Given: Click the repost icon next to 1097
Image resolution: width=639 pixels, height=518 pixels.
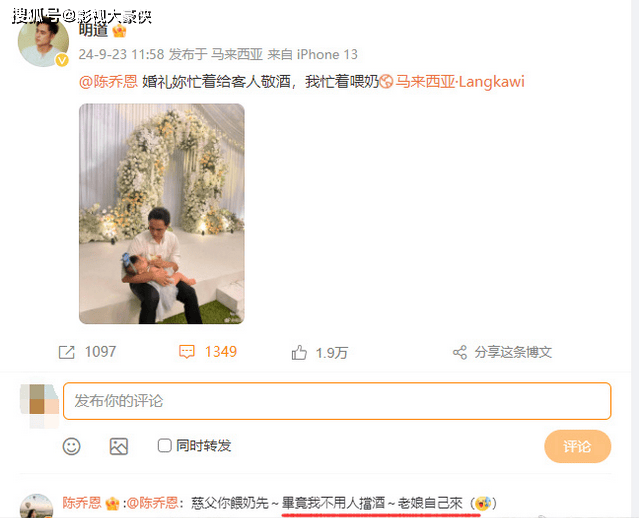Looking at the screenshot, I should pos(66,352).
